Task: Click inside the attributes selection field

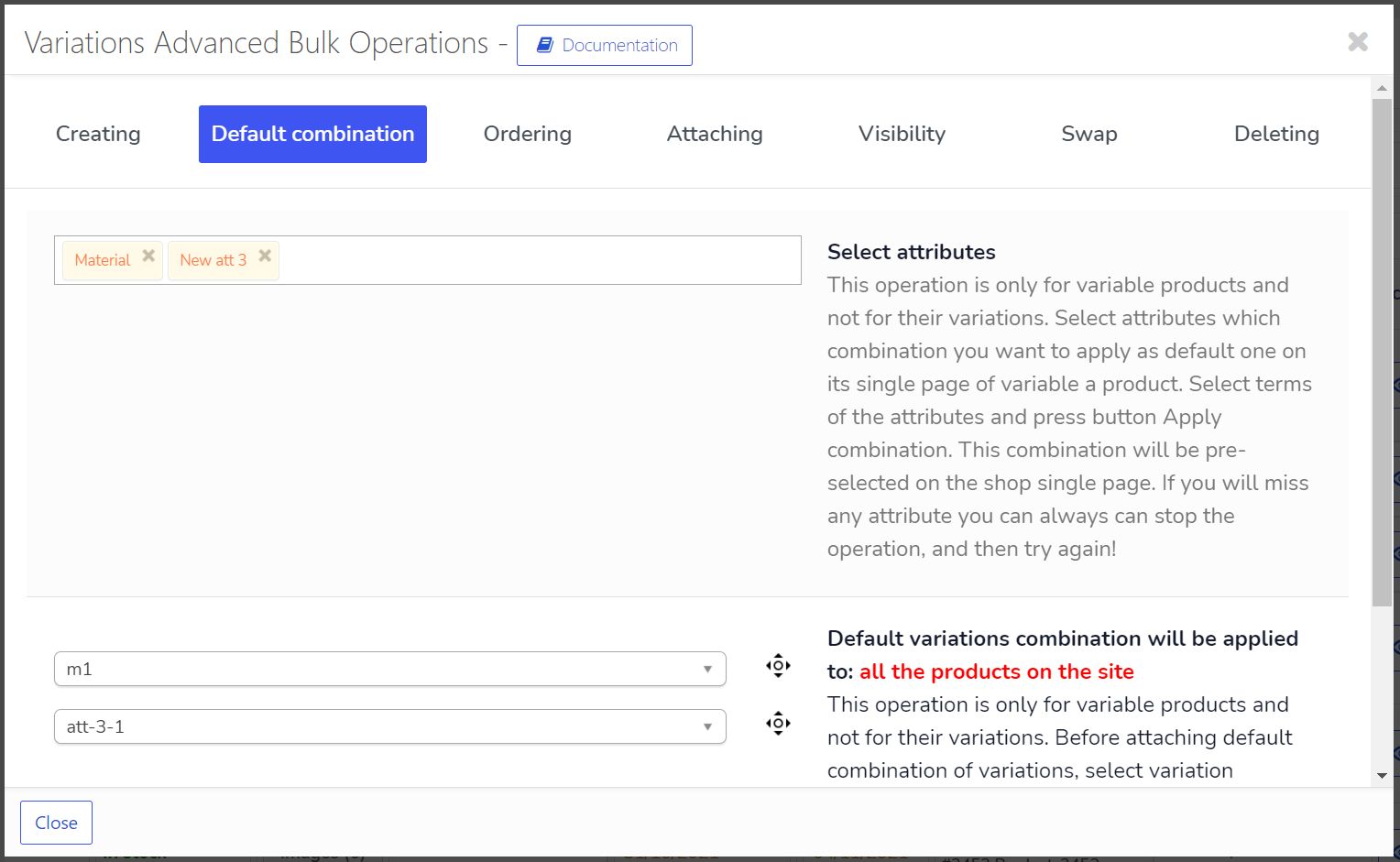Action: (536, 260)
